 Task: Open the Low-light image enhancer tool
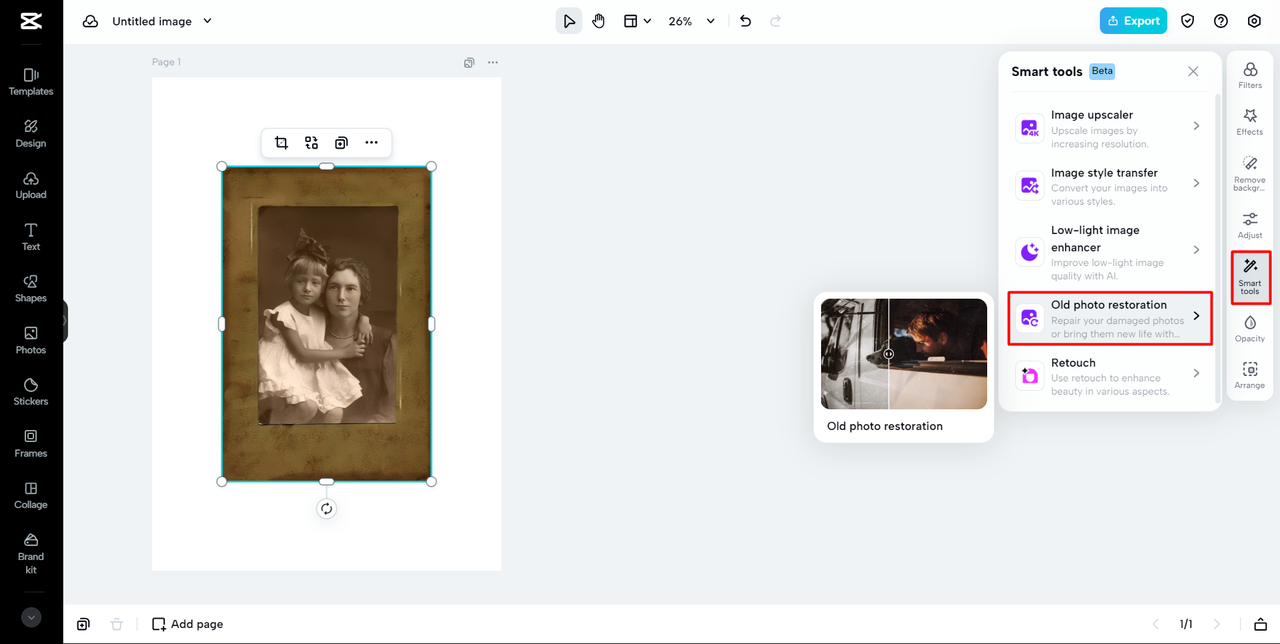point(1110,252)
